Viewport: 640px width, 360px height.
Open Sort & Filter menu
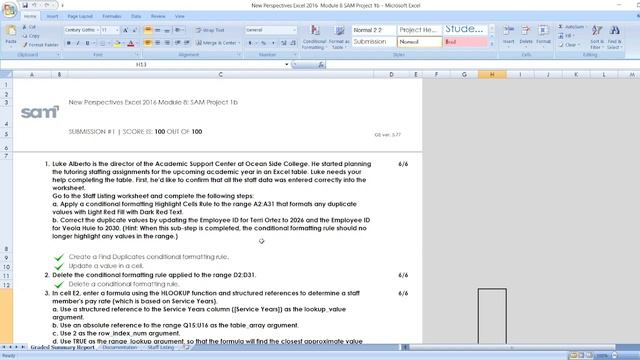(597, 37)
